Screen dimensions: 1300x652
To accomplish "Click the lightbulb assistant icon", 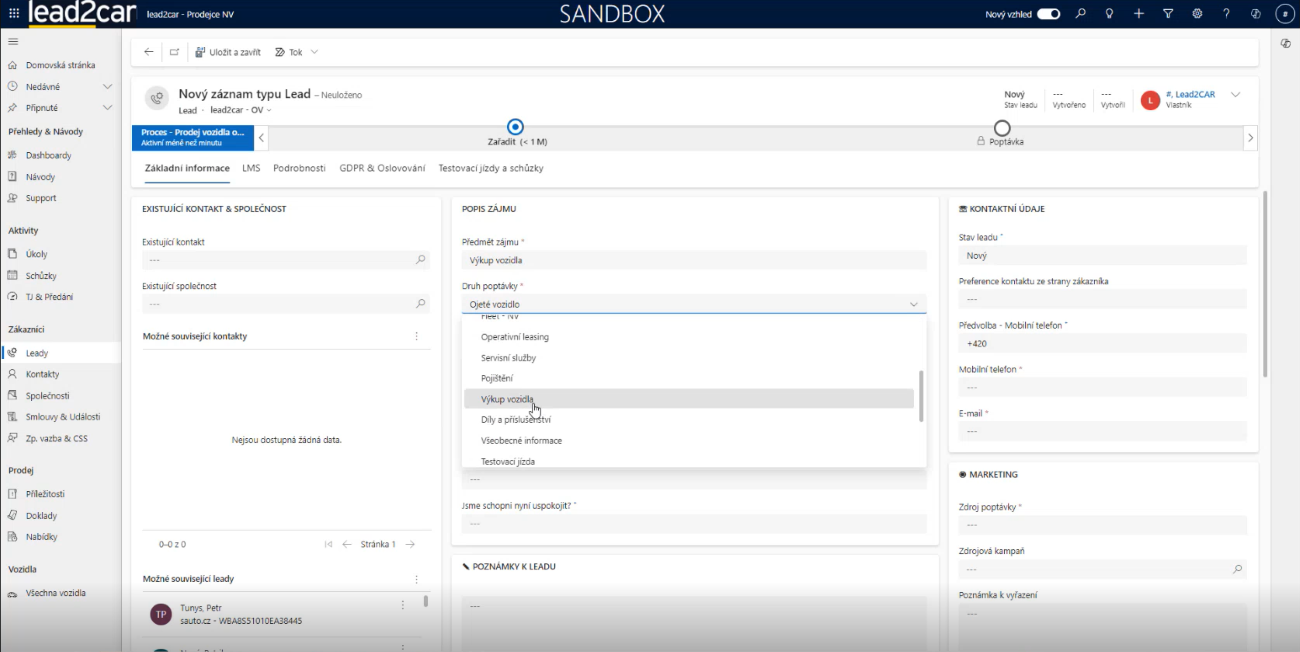I will [x=1109, y=14].
